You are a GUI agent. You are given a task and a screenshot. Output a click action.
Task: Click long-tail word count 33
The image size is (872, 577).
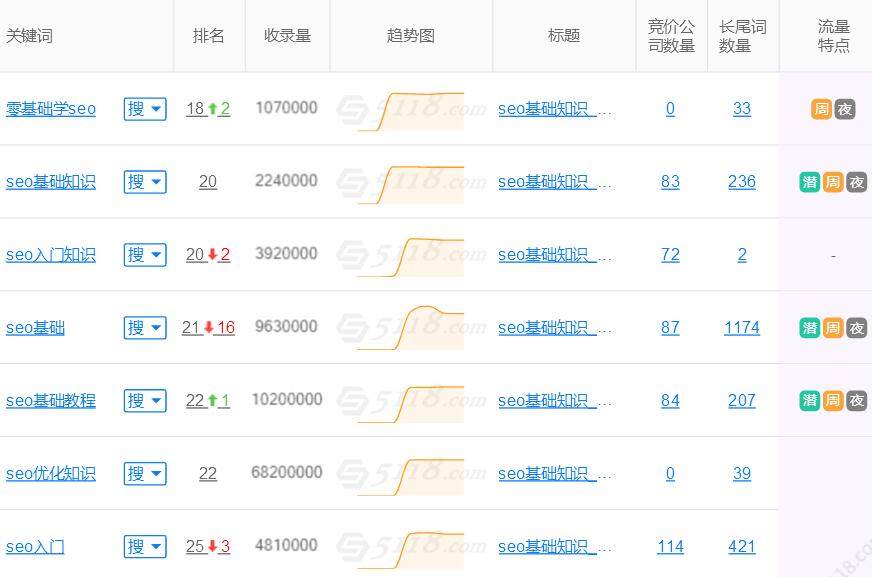click(742, 108)
